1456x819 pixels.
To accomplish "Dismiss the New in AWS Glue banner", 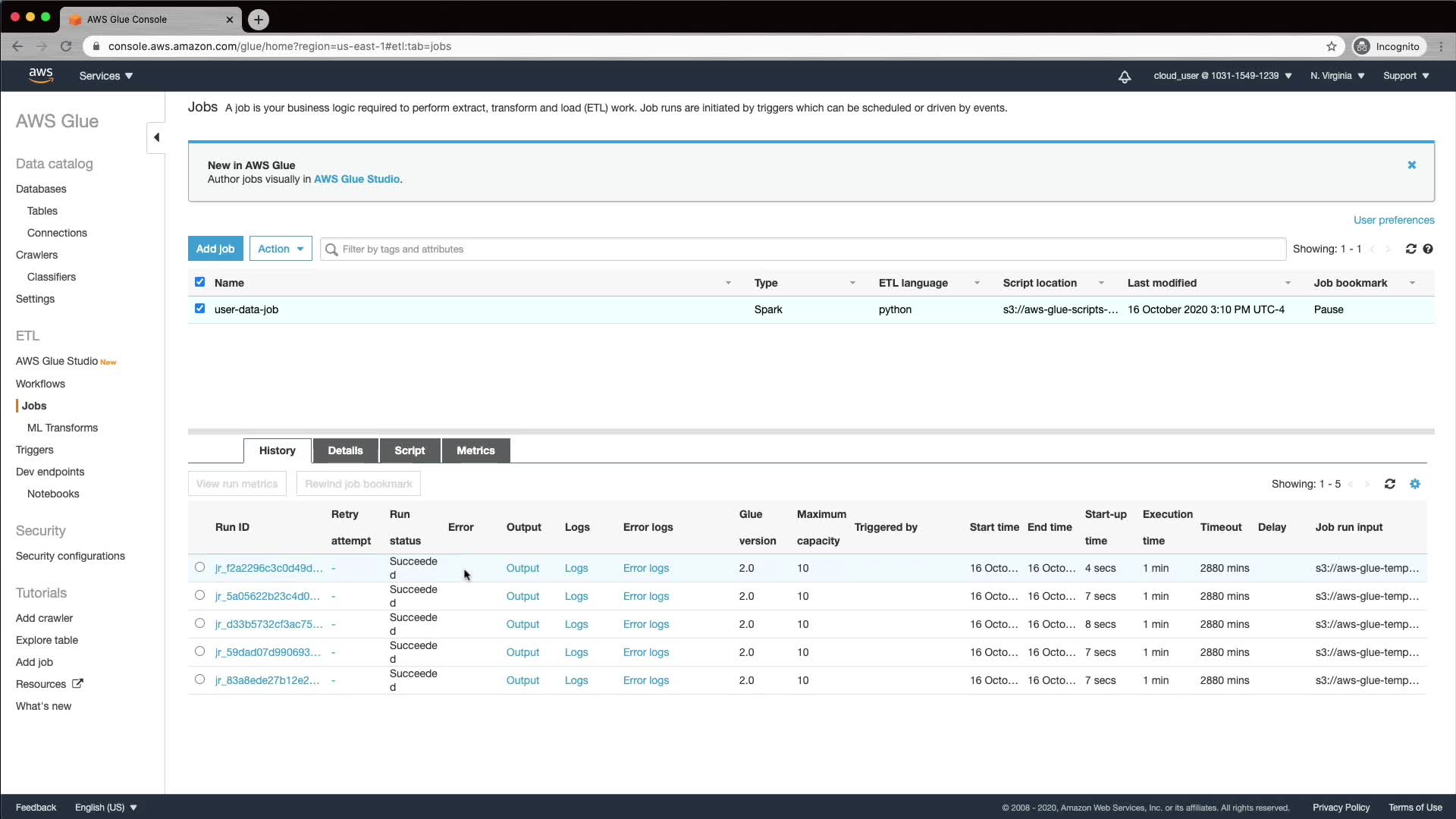I will pos(1411,165).
